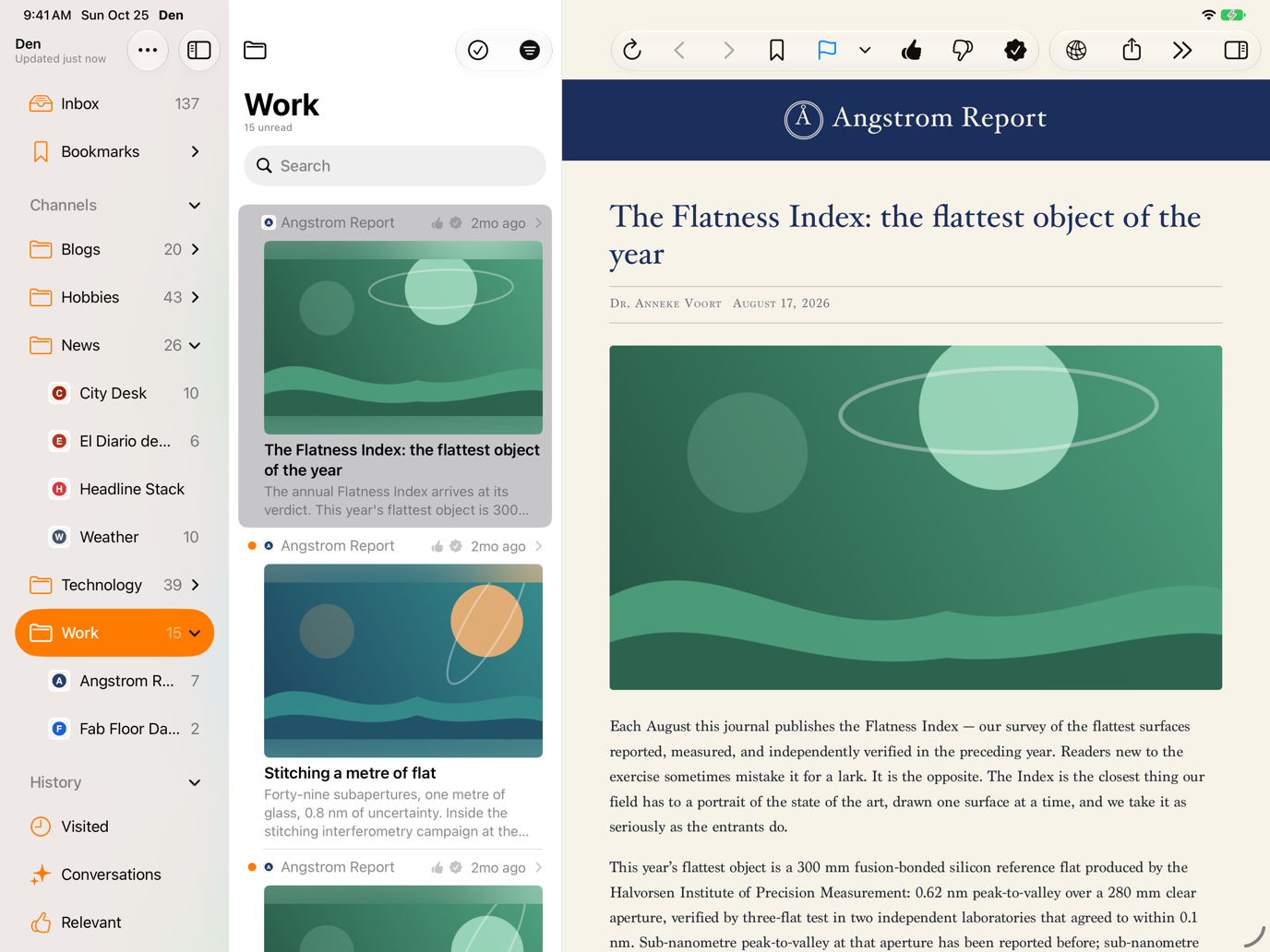The width and height of the screenshot is (1270, 952).
Task: Click the Relevant thumbs-up icon
Action: pyautogui.click(x=41, y=922)
